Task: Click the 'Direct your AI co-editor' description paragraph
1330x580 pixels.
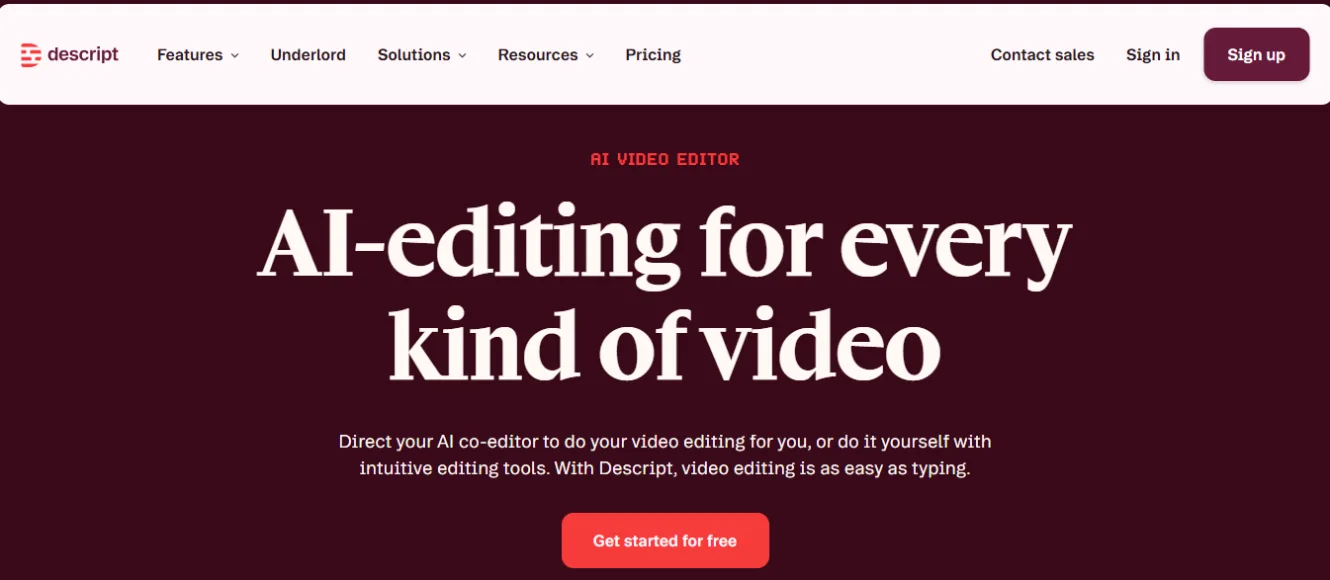Action: (x=665, y=455)
